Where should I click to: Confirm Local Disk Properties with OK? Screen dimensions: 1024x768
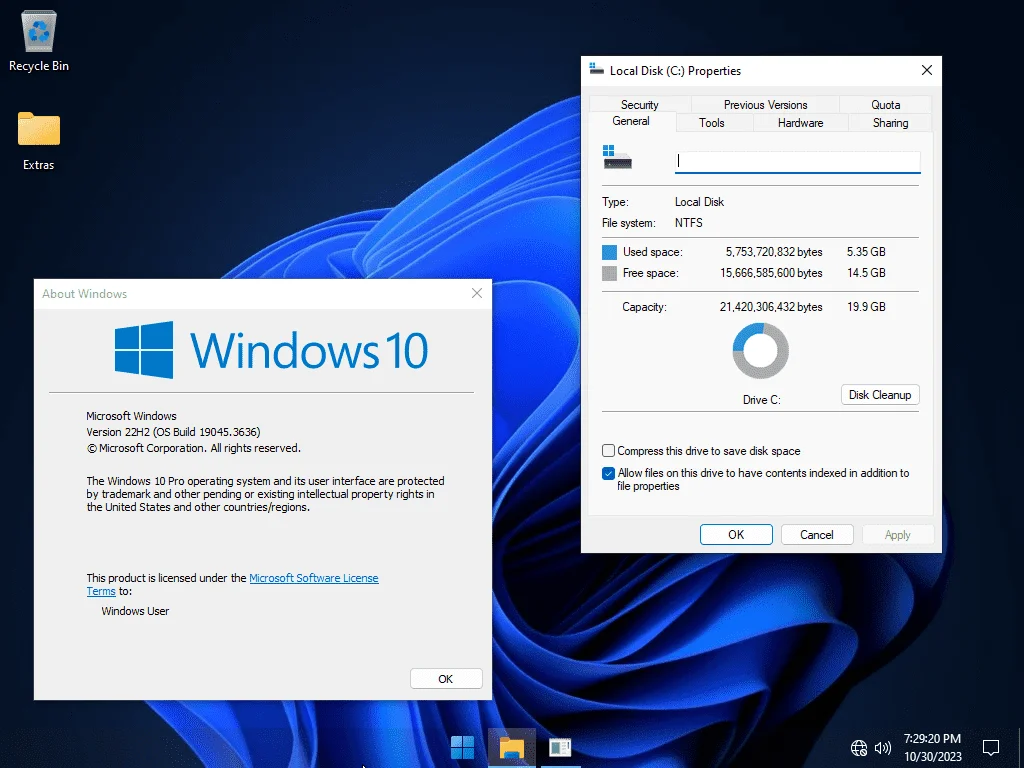(x=736, y=534)
